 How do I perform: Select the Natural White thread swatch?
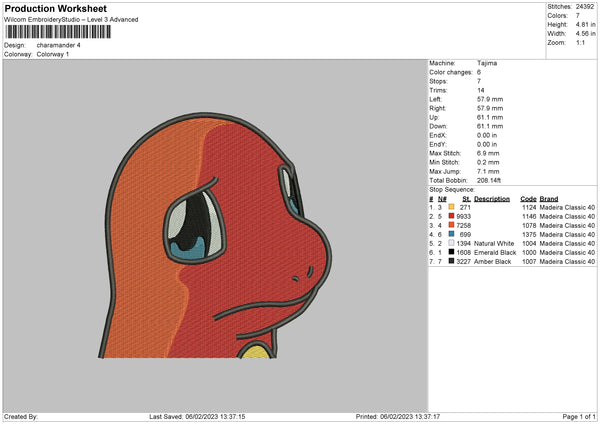pyautogui.click(x=451, y=243)
